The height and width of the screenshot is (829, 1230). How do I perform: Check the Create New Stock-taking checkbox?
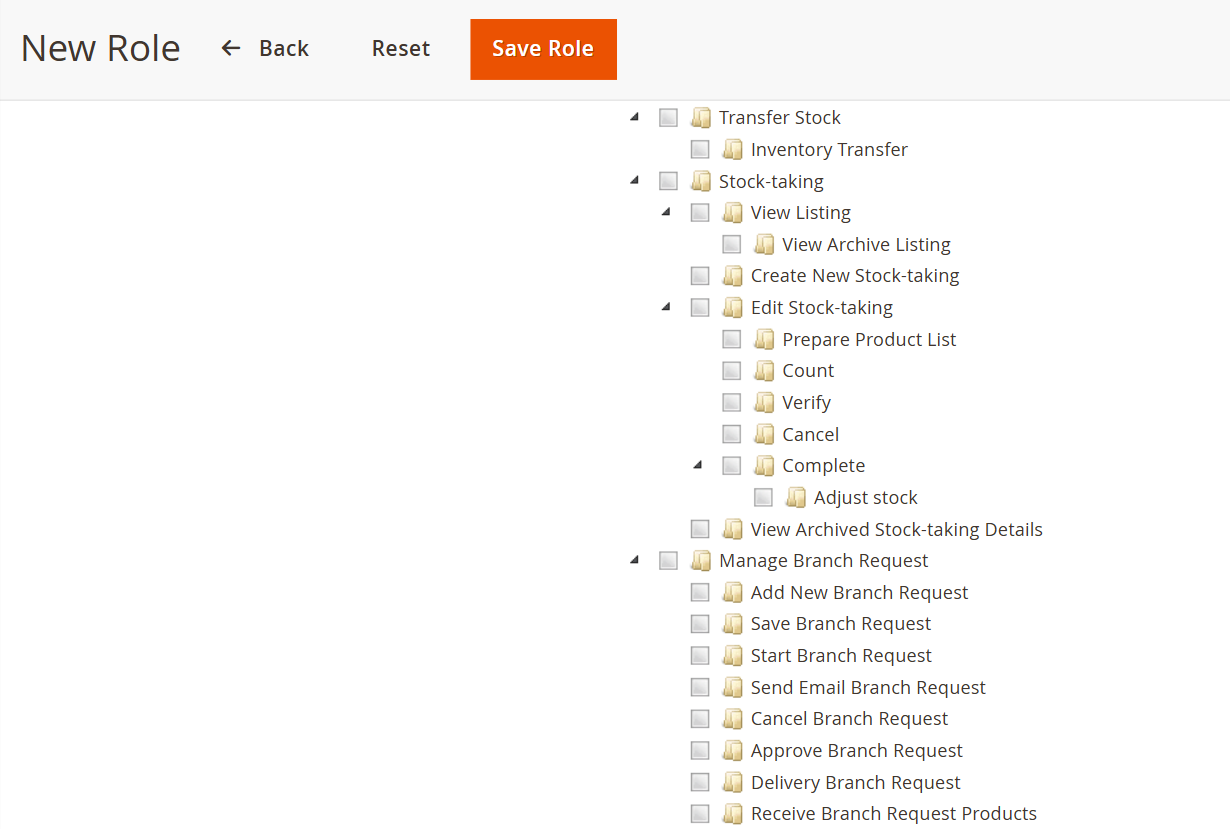[x=700, y=276]
